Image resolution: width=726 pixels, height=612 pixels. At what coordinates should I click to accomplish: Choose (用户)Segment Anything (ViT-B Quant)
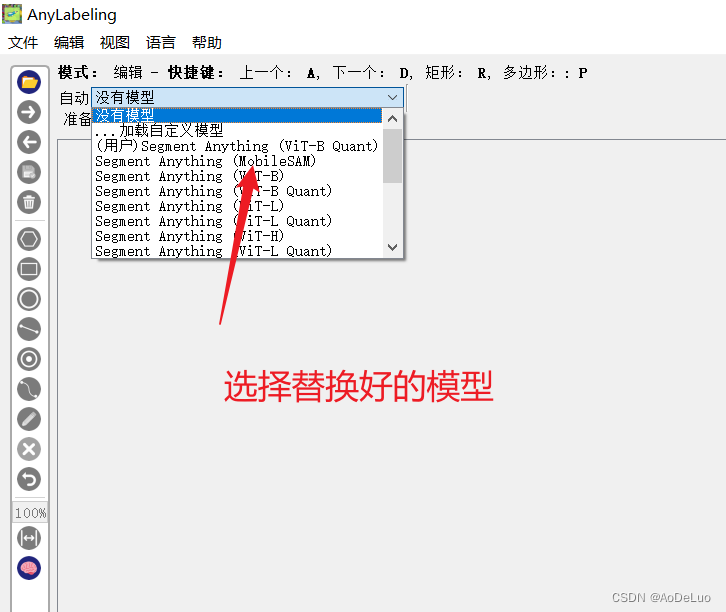tap(237, 146)
